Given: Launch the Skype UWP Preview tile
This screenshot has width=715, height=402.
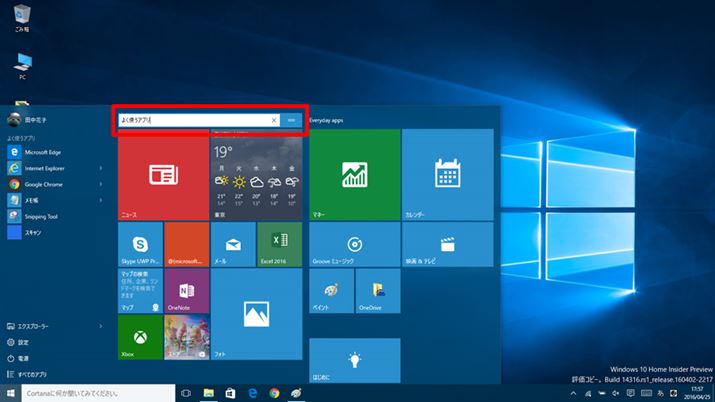Looking at the screenshot, I should 140,244.
